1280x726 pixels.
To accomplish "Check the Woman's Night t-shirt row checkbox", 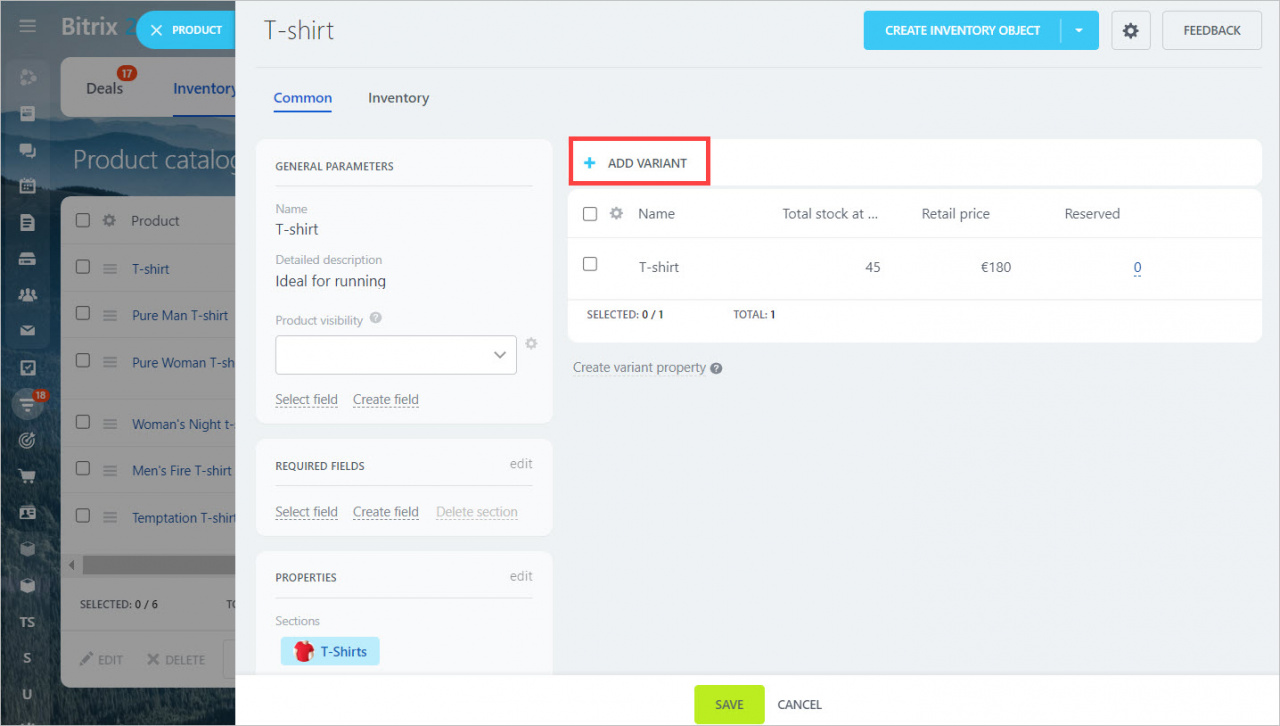I will click(x=83, y=422).
